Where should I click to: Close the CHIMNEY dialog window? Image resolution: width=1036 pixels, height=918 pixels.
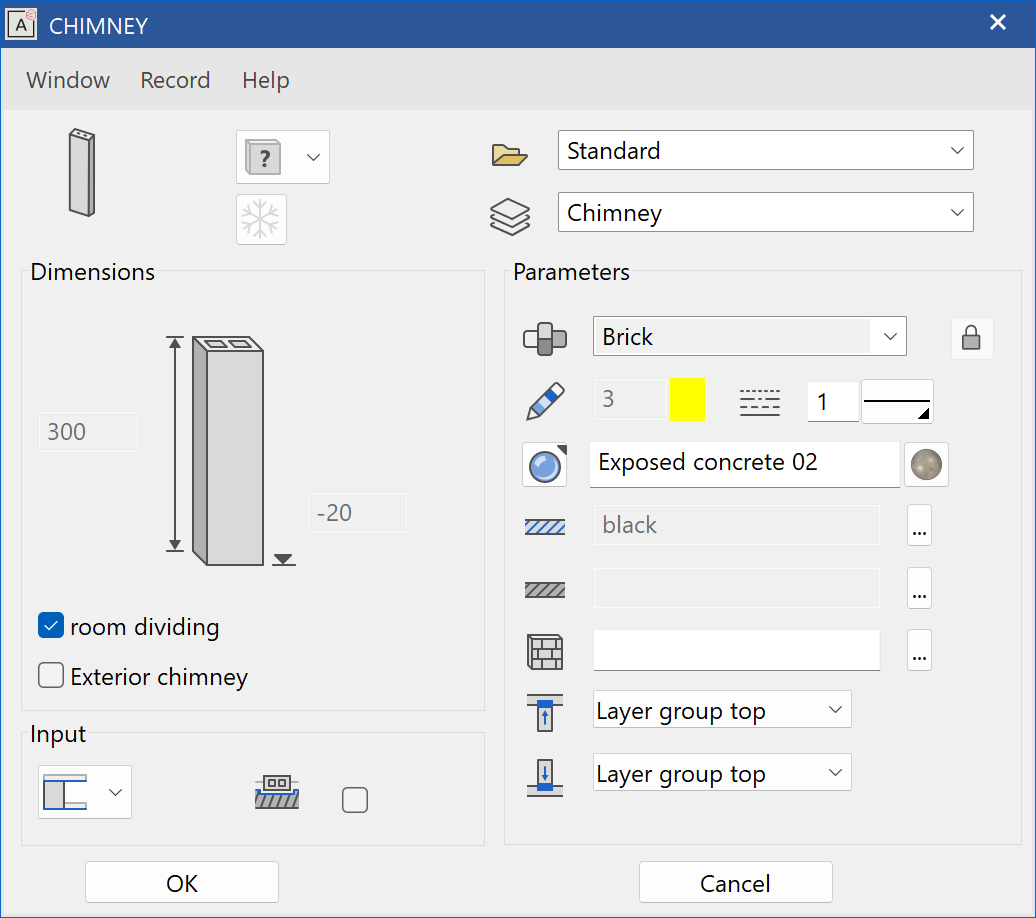pos(998,23)
